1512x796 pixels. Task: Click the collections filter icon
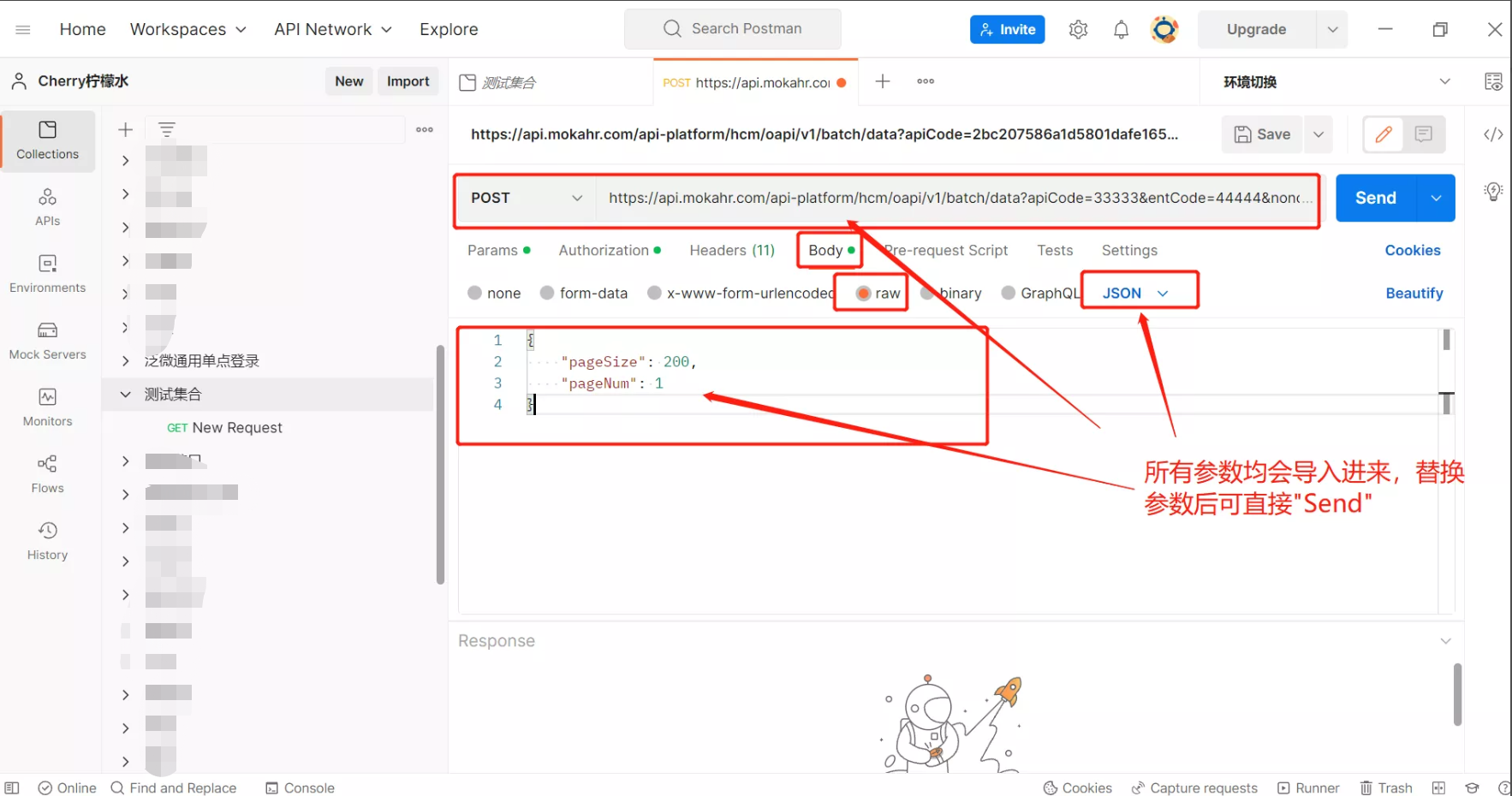167,129
